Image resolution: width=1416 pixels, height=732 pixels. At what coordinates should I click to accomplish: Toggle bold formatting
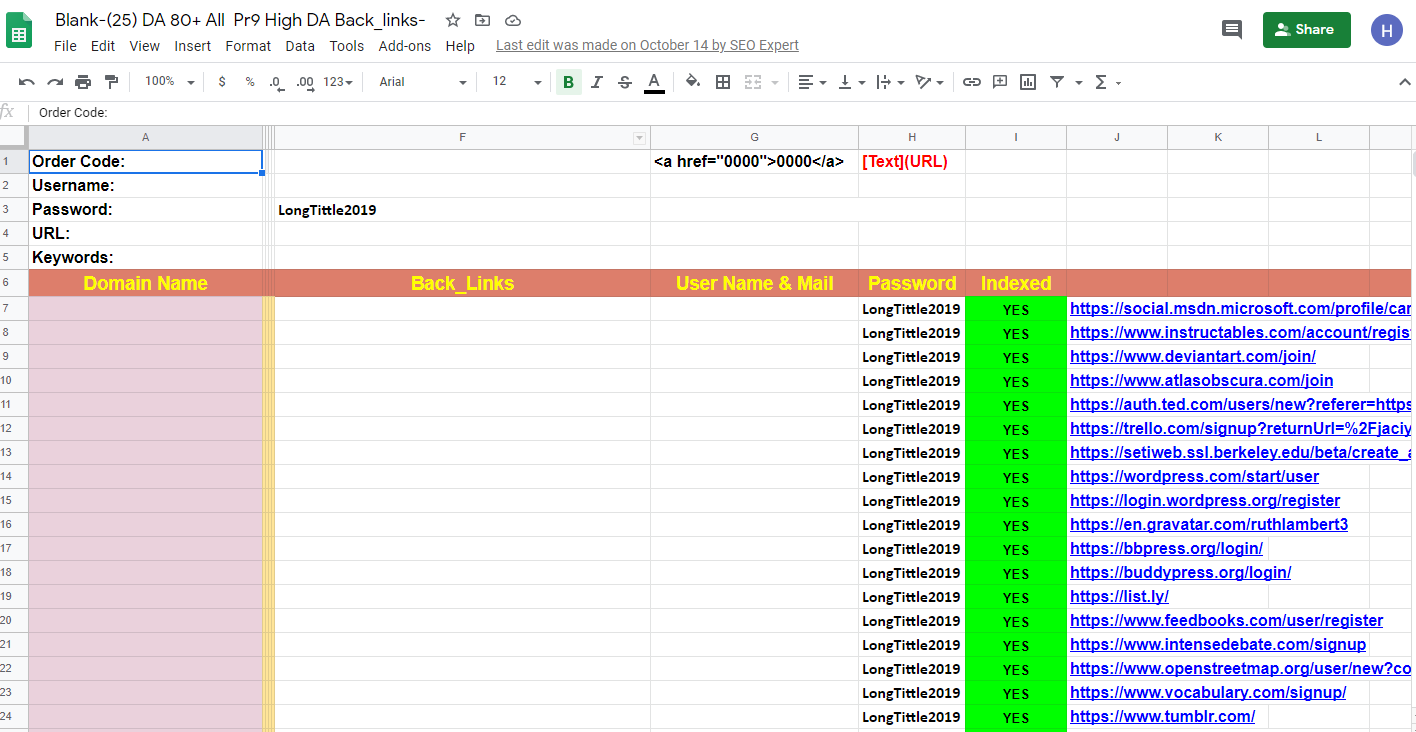click(568, 81)
